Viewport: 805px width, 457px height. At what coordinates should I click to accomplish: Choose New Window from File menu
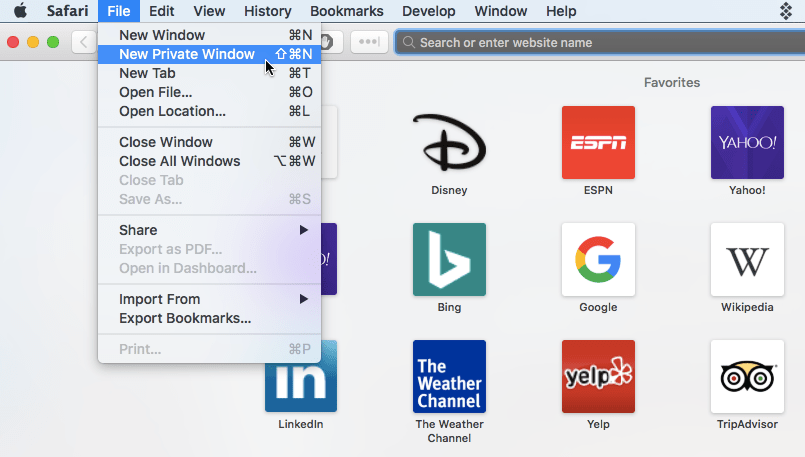click(209, 35)
